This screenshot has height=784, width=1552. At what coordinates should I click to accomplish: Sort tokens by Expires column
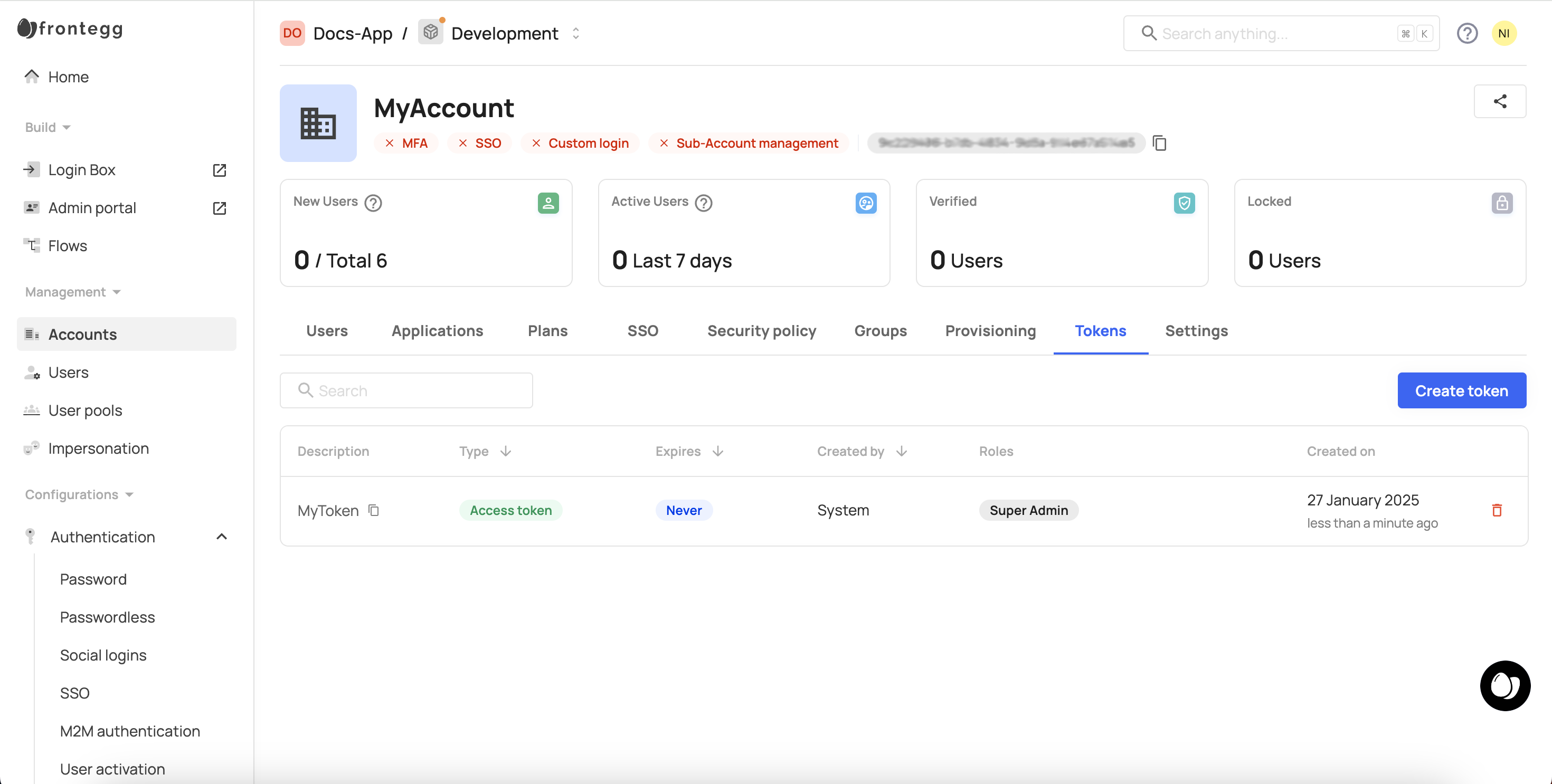717,451
